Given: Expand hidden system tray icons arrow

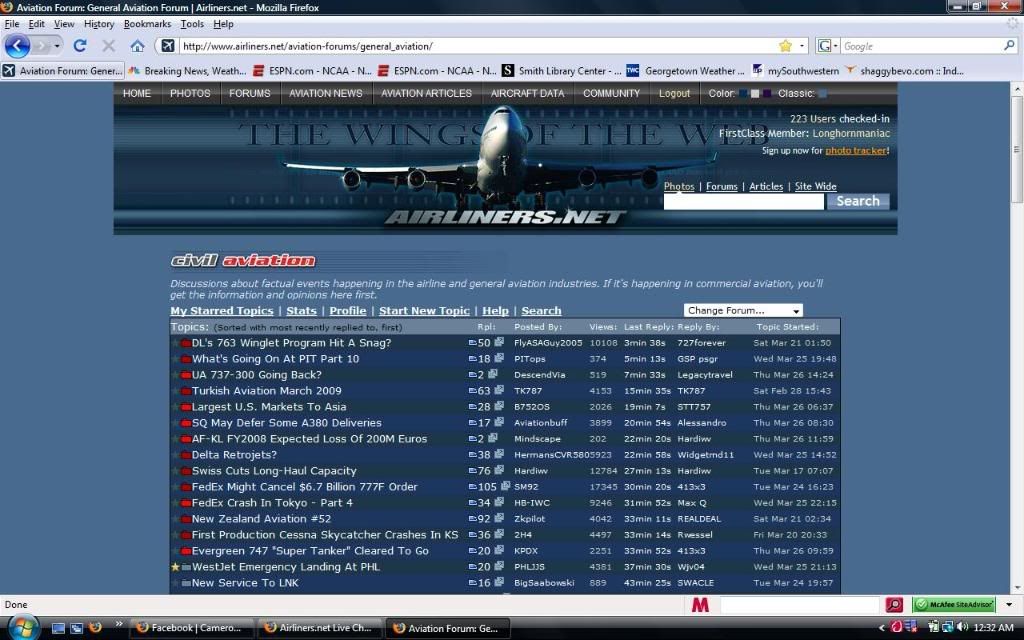Looking at the screenshot, I should click(x=882, y=628).
